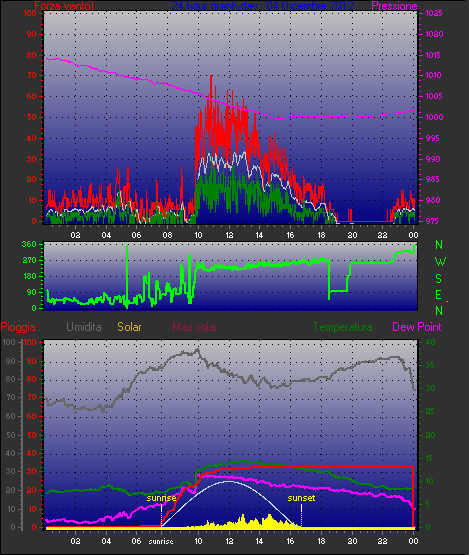Screen dimensions: 469x555
Task: Click the hour '04' label under the bottom graph
Action: 106,541
